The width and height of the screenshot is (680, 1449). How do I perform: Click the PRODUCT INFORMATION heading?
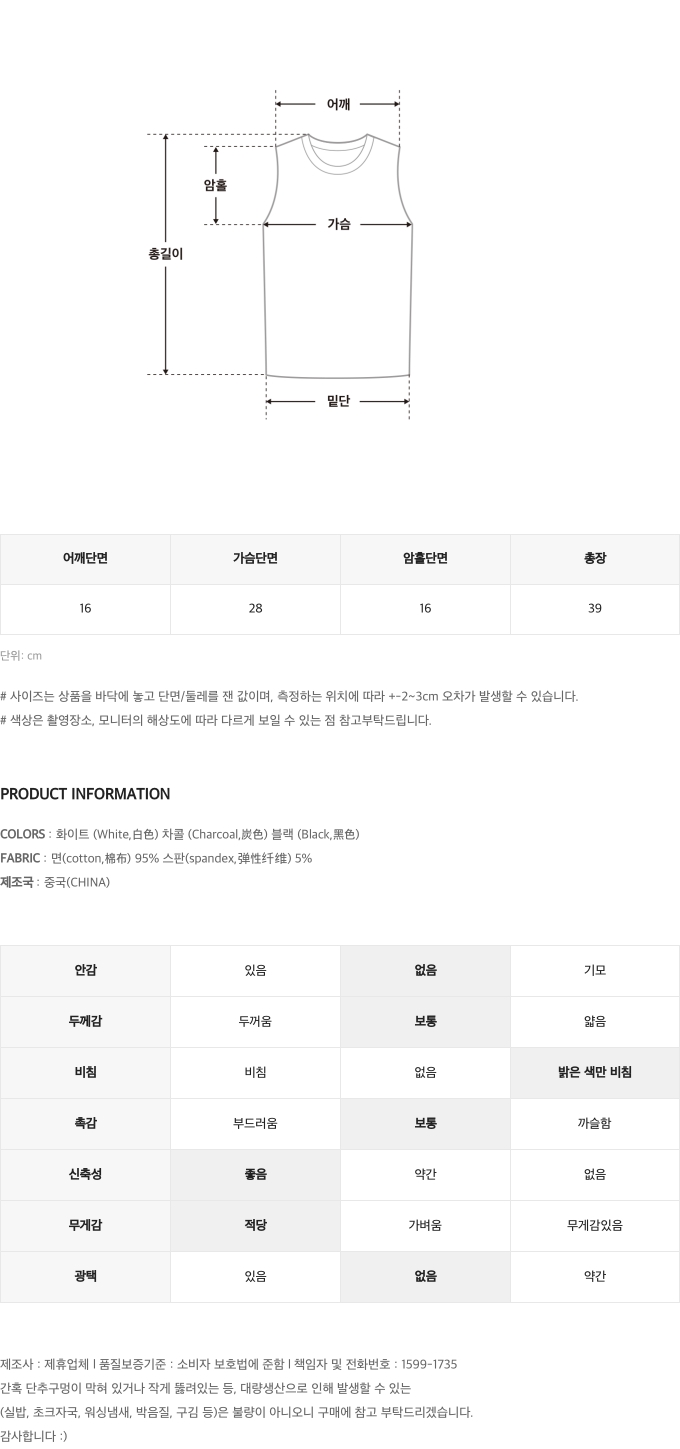pos(85,794)
